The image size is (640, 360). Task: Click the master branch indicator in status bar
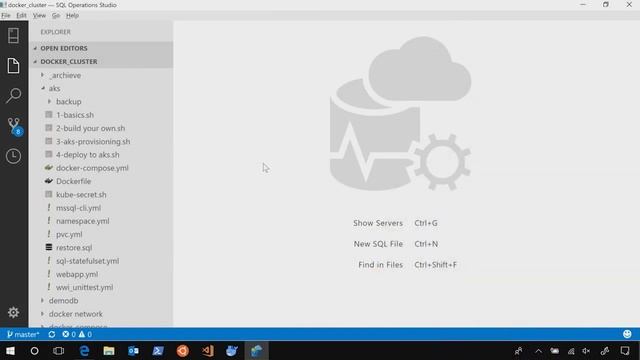[23, 334]
